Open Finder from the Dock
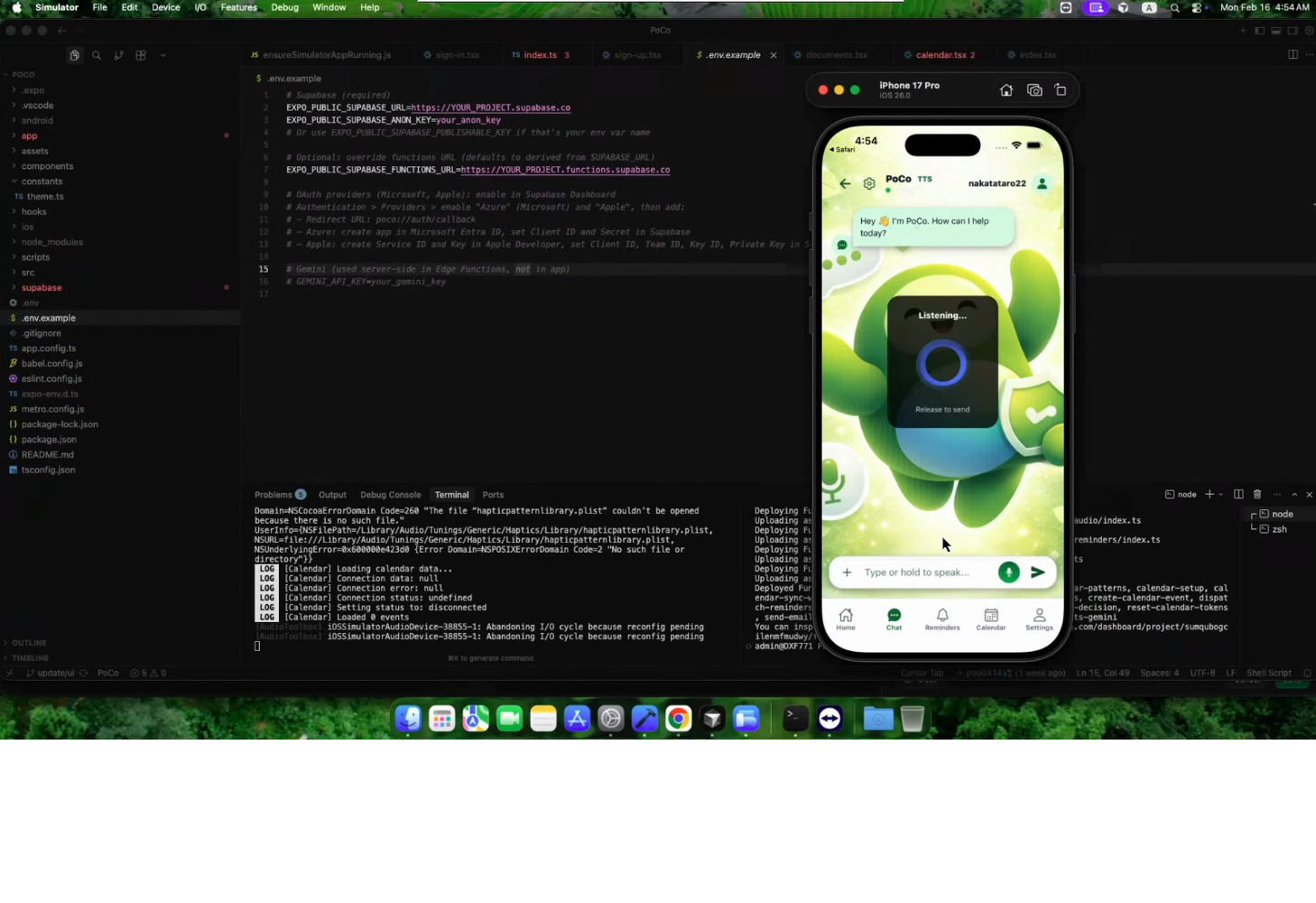The height and width of the screenshot is (903, 1316). pyautogui.click(x=408, y=719)
